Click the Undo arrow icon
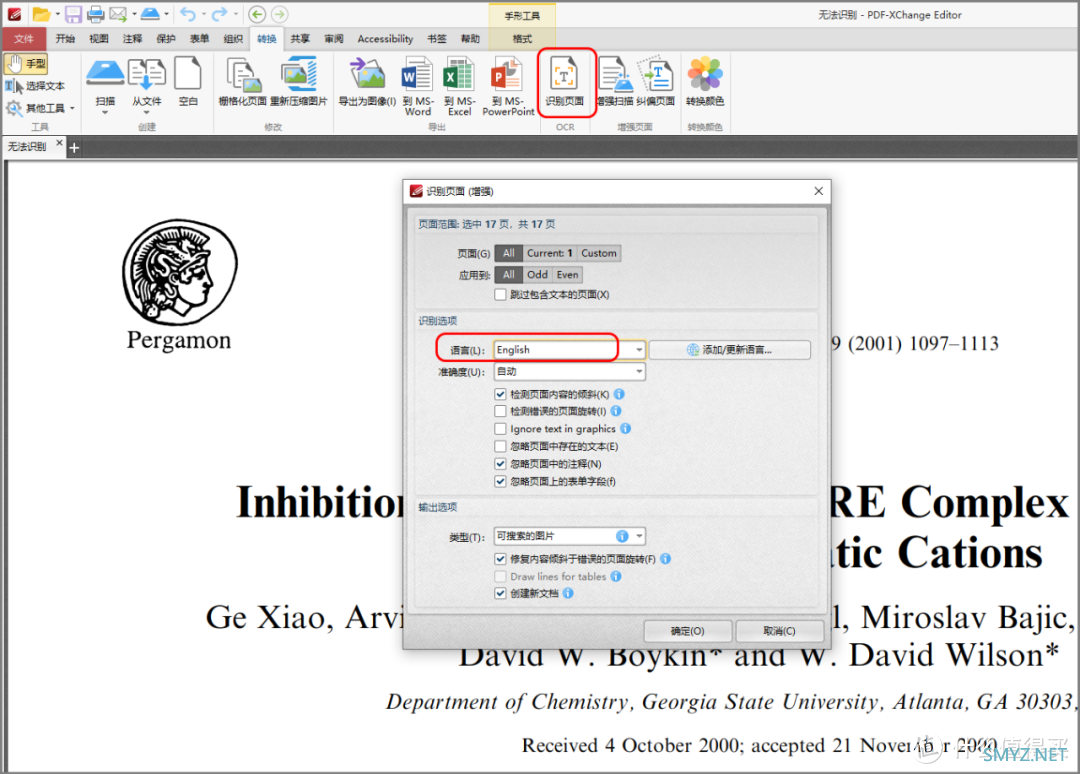The width and height of the screenshot is (1080, 774). click(188, 14)
